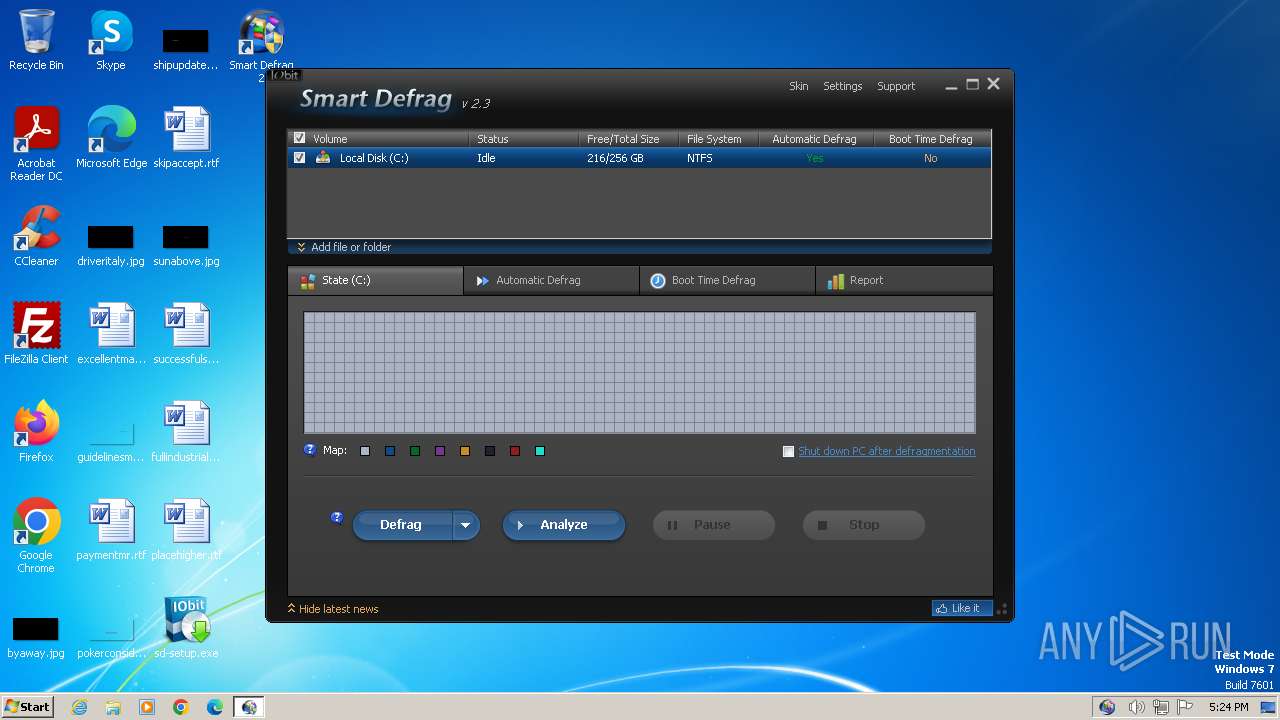Screen dimensions: 1280x720
Task: Select the successfuls... document icon
Action: tap(186, 334)
